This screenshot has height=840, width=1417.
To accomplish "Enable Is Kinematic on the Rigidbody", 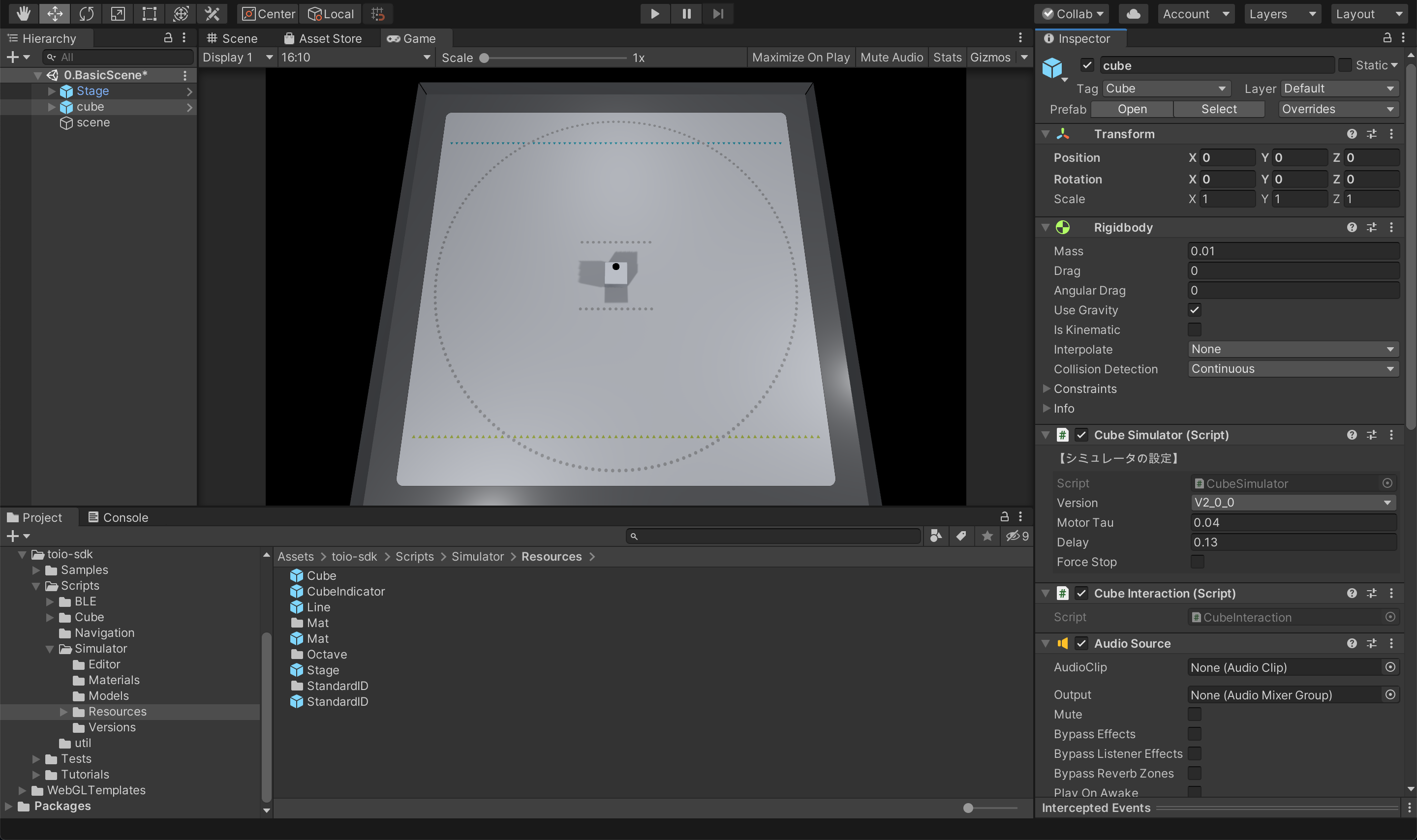I will tap(1195, 330).
